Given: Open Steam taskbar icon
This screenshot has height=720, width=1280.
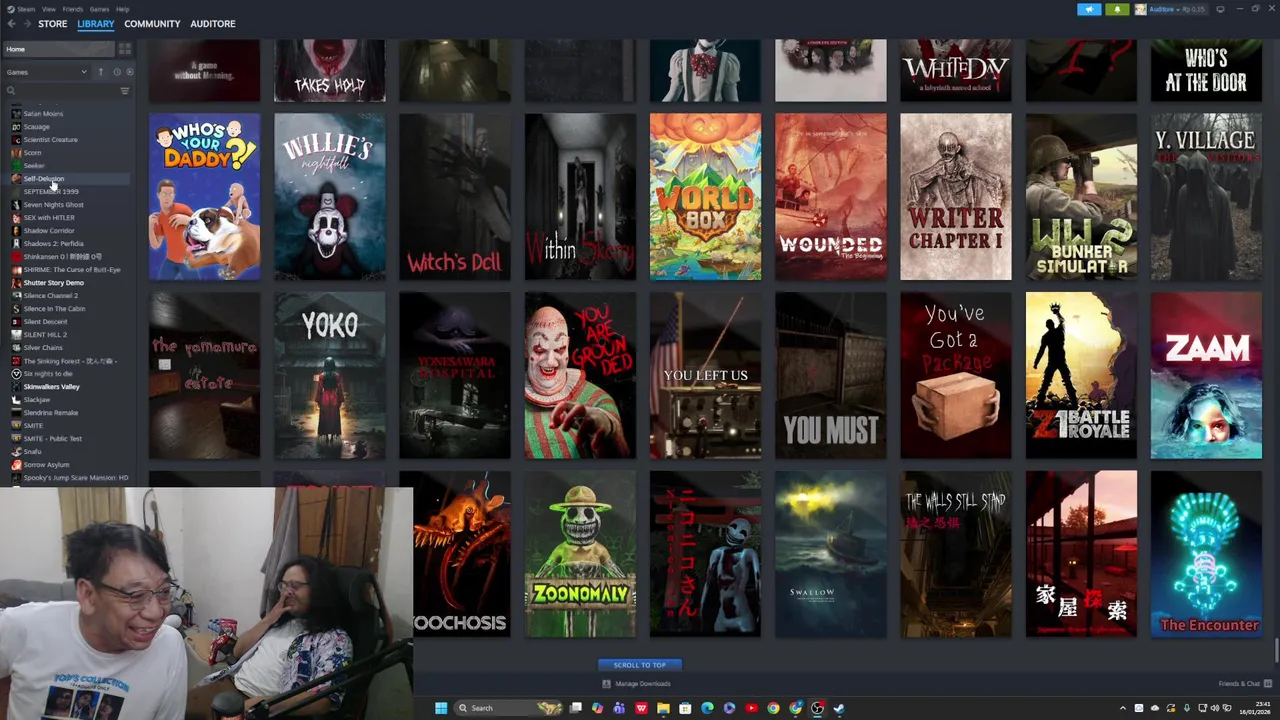Looking at the screenshot, I should [839, 708].
